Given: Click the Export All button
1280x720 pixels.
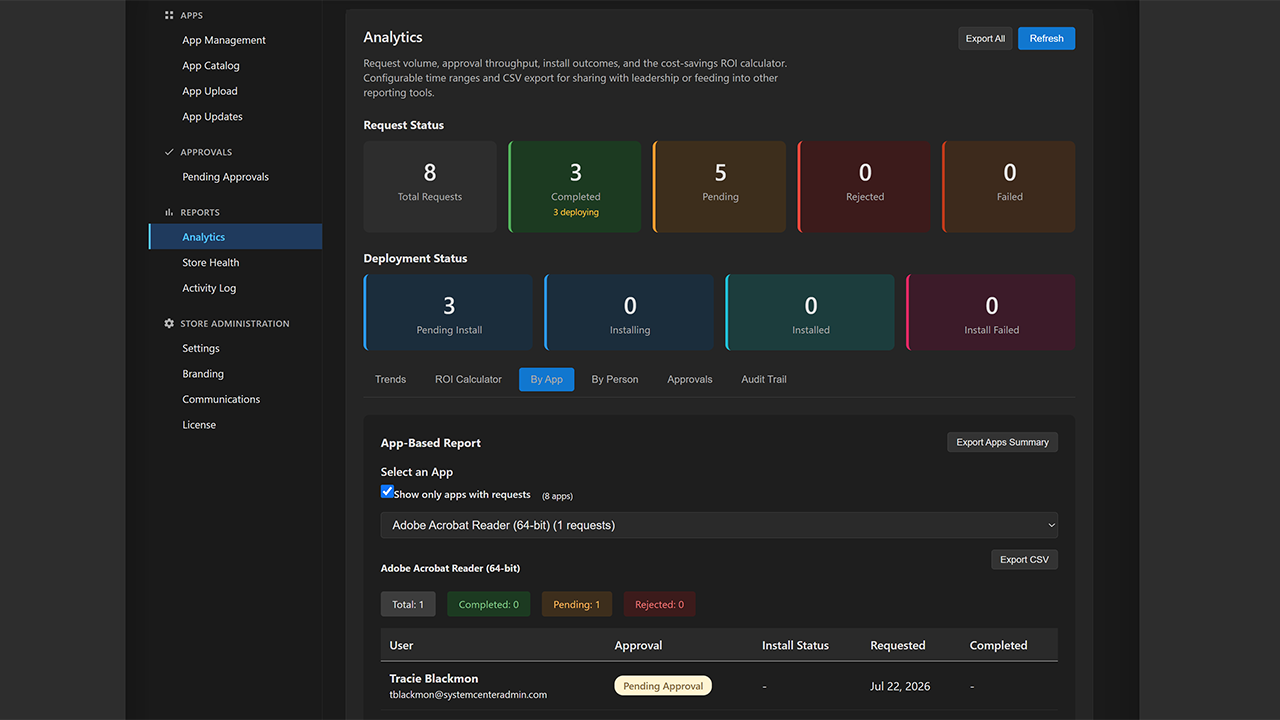Looking at the screenshot, I should (985, 38).
